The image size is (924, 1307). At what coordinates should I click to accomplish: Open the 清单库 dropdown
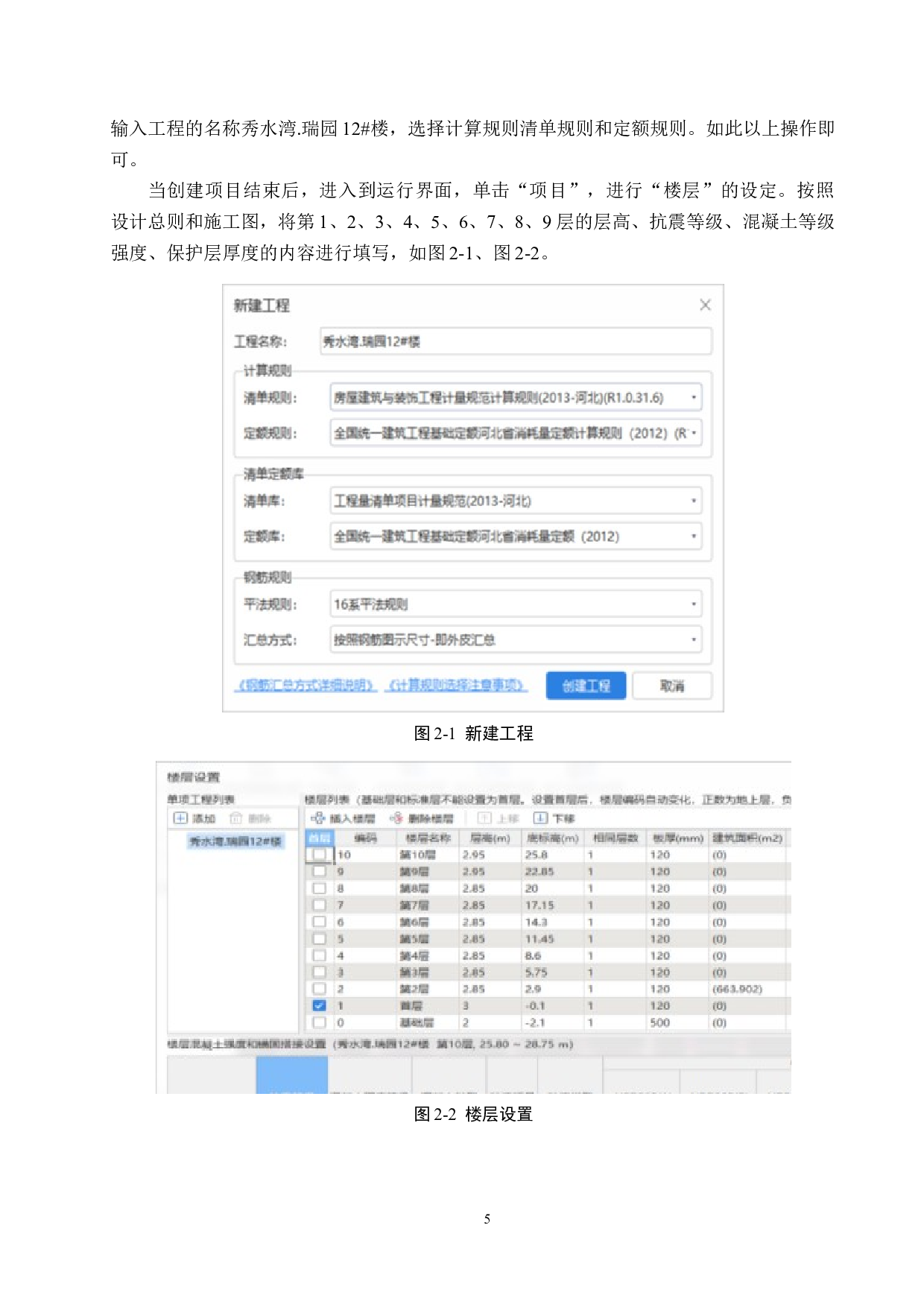coord(516,501)
